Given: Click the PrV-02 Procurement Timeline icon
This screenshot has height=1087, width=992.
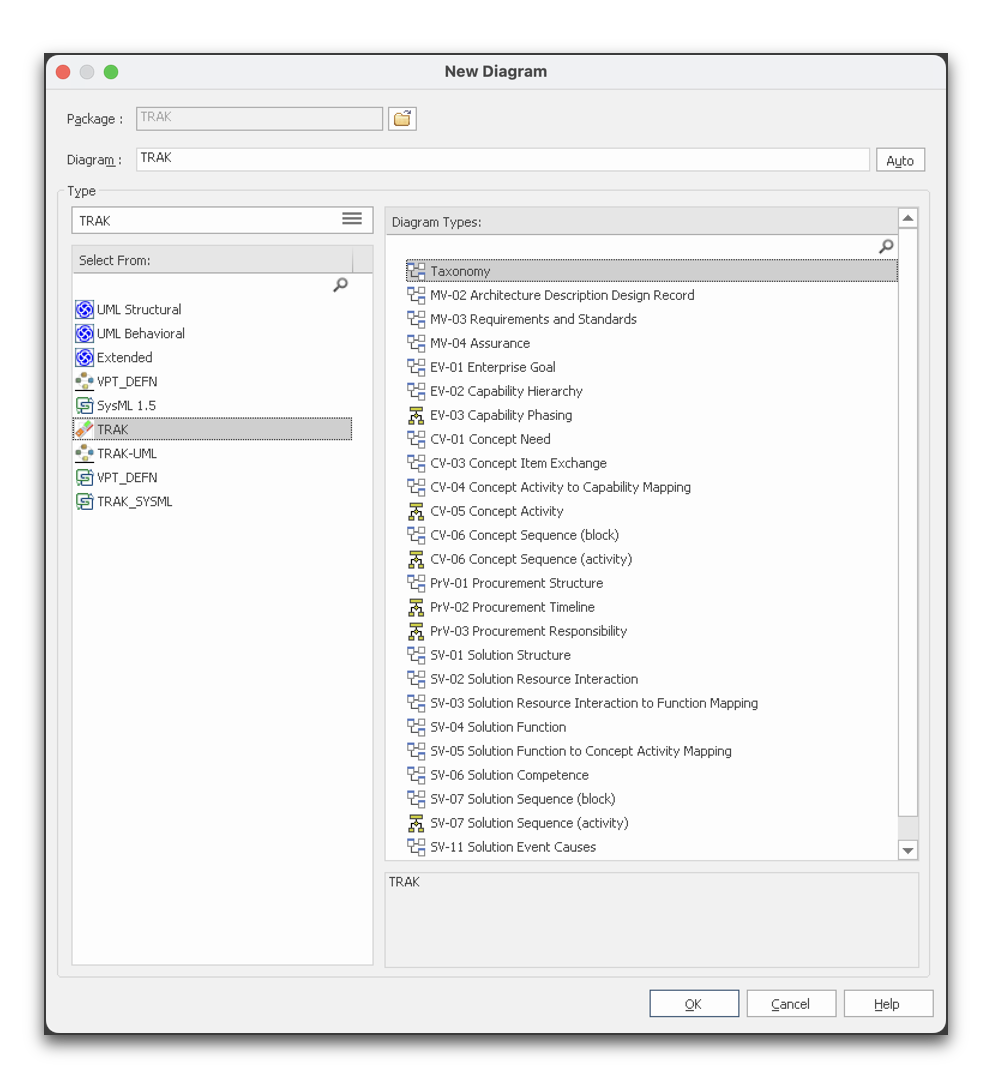Looking at the screenshot, I should click(416, 607).
